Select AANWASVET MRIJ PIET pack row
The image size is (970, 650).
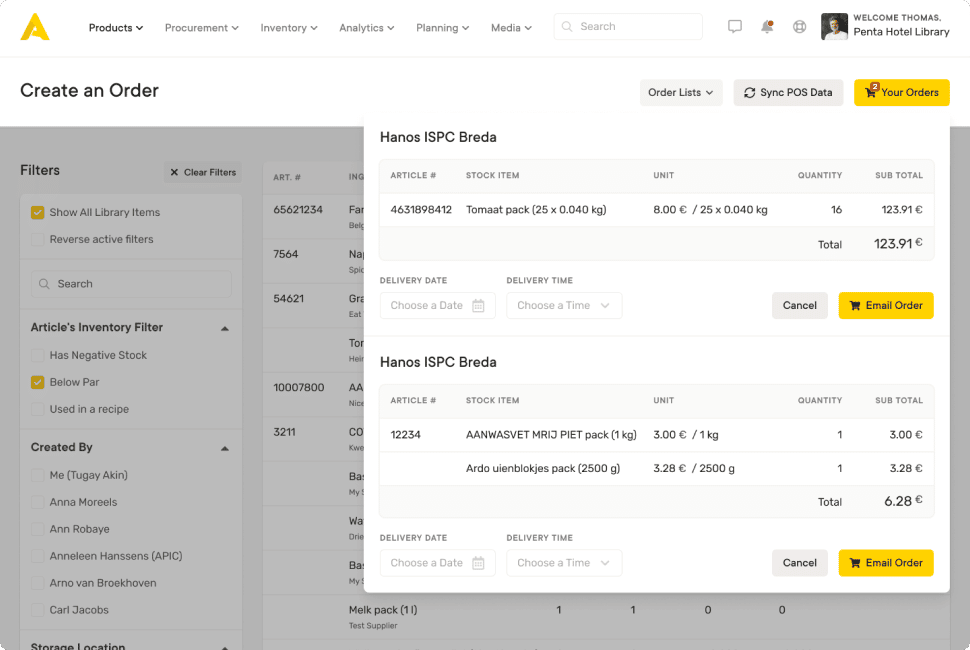[x=656, y=435]
